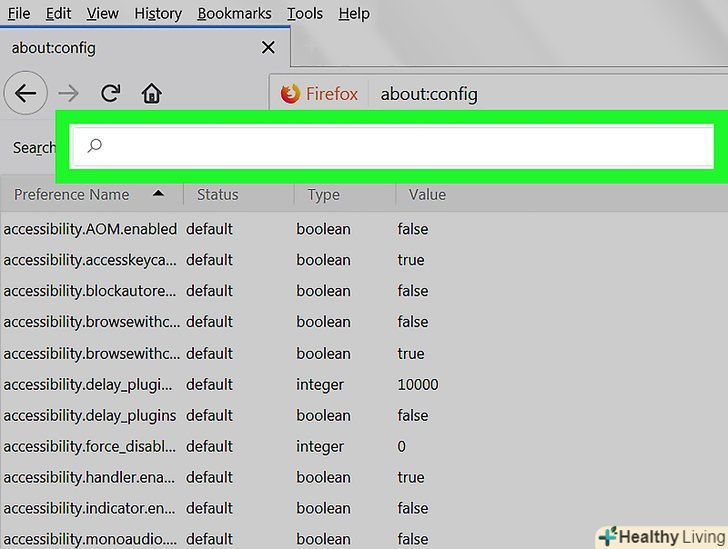Click true value of accesskeyca... row
Viewport: 728px width, 549px height.
click(411, 260)
